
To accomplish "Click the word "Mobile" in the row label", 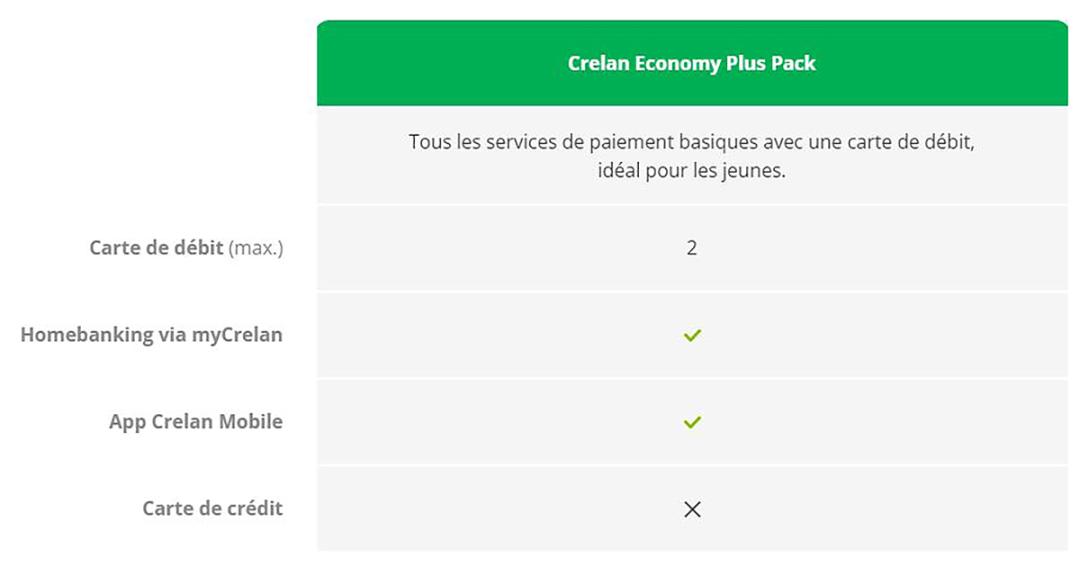I will coord(250,422).
